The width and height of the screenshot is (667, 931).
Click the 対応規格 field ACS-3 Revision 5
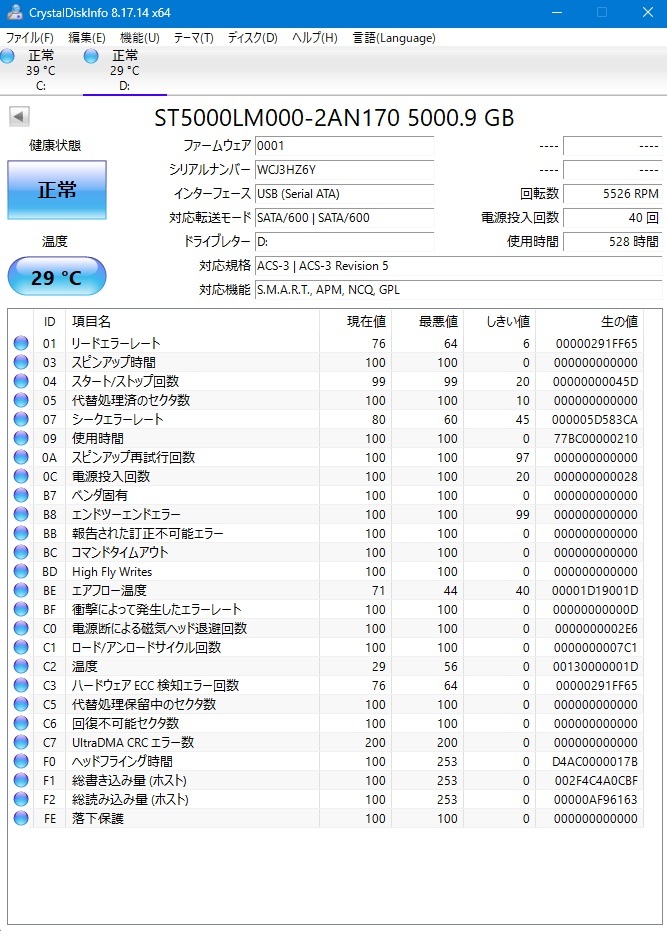459,266
